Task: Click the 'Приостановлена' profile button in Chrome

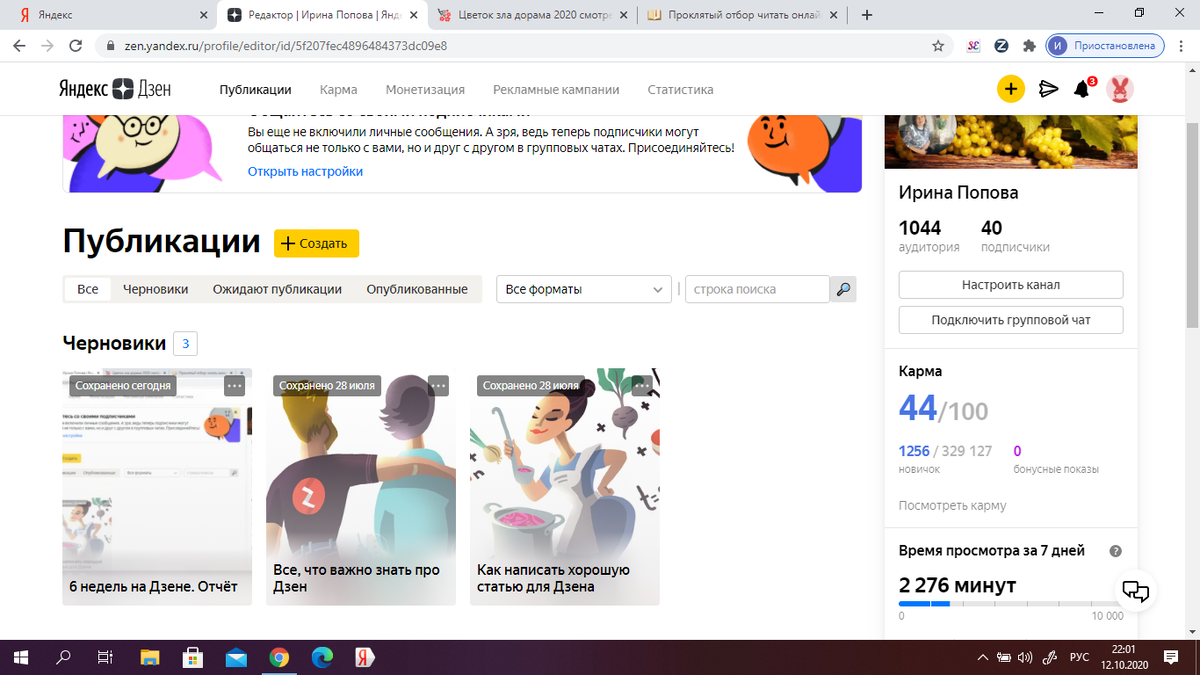Action: (1105, 46)
